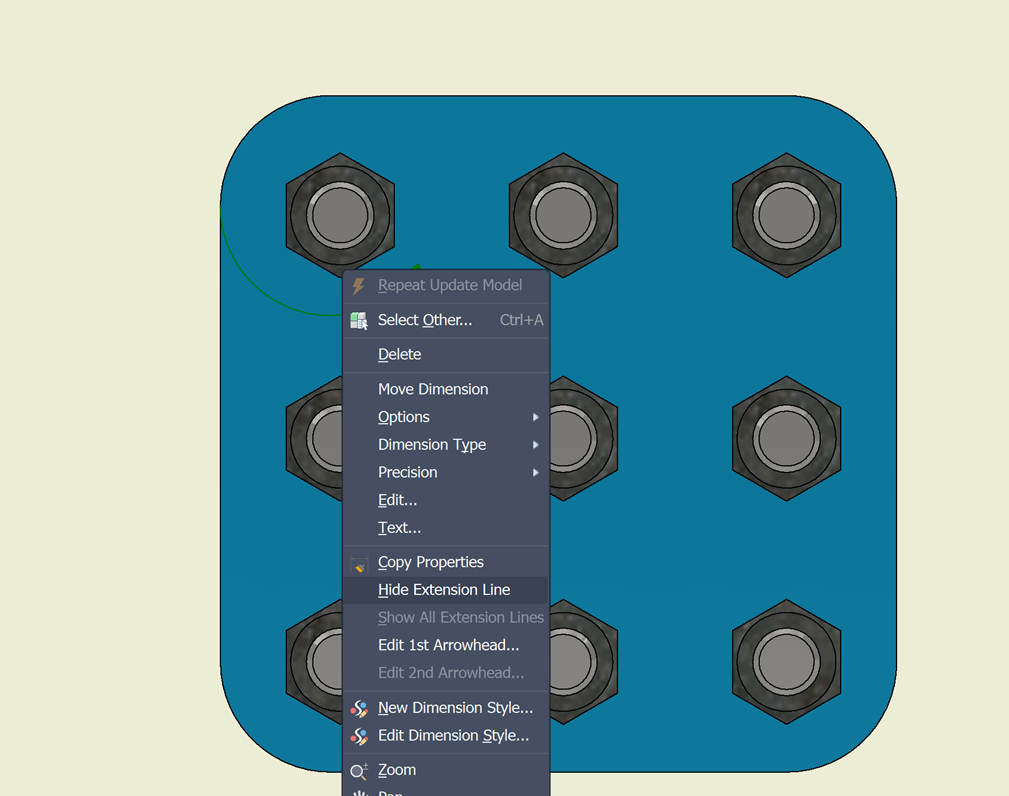Viewport: 1009px width, 796px height.
Task: Click the Copy Properties brush icon
Action: coord(359,564)
